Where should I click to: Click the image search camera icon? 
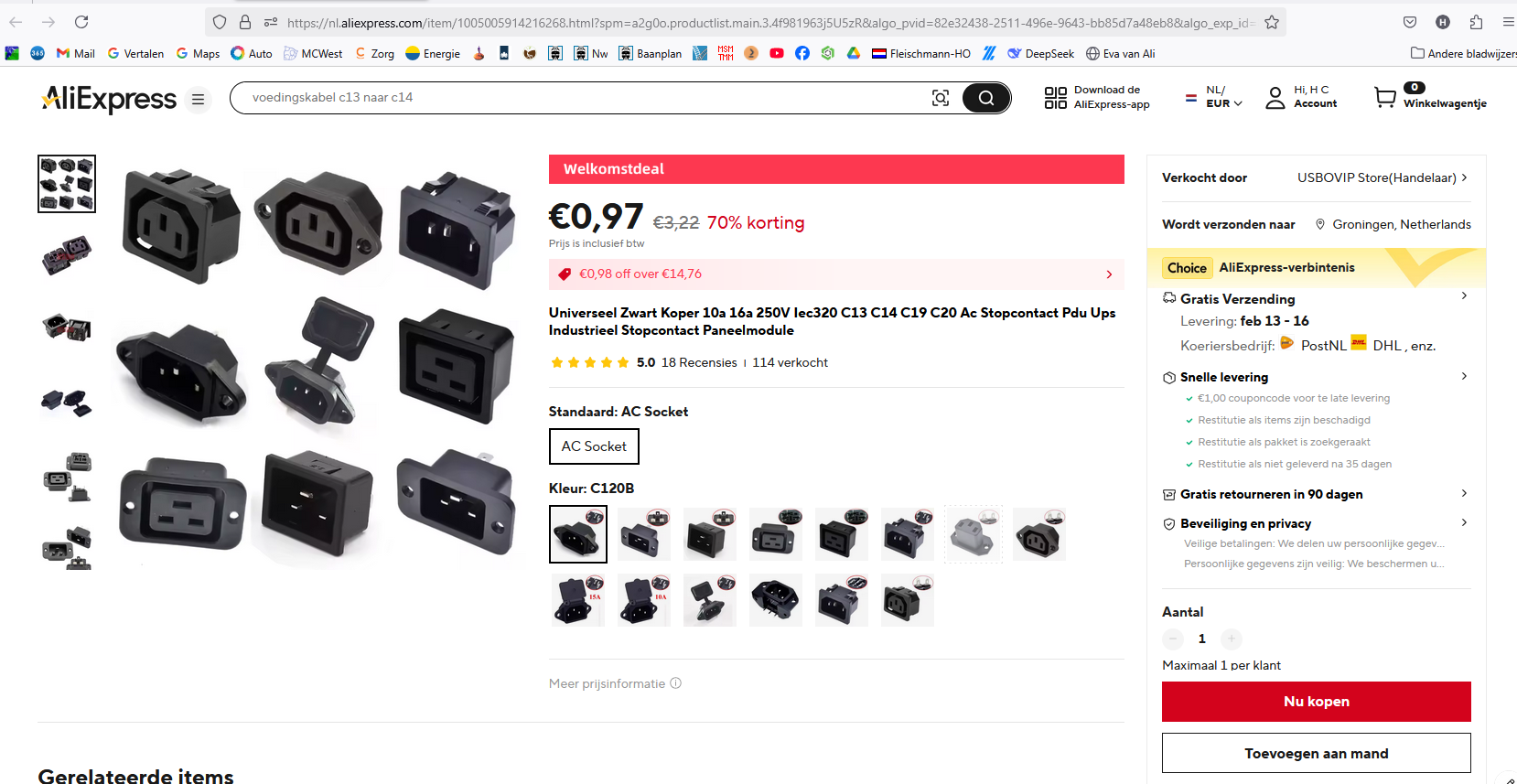click(x=941, y=98)
